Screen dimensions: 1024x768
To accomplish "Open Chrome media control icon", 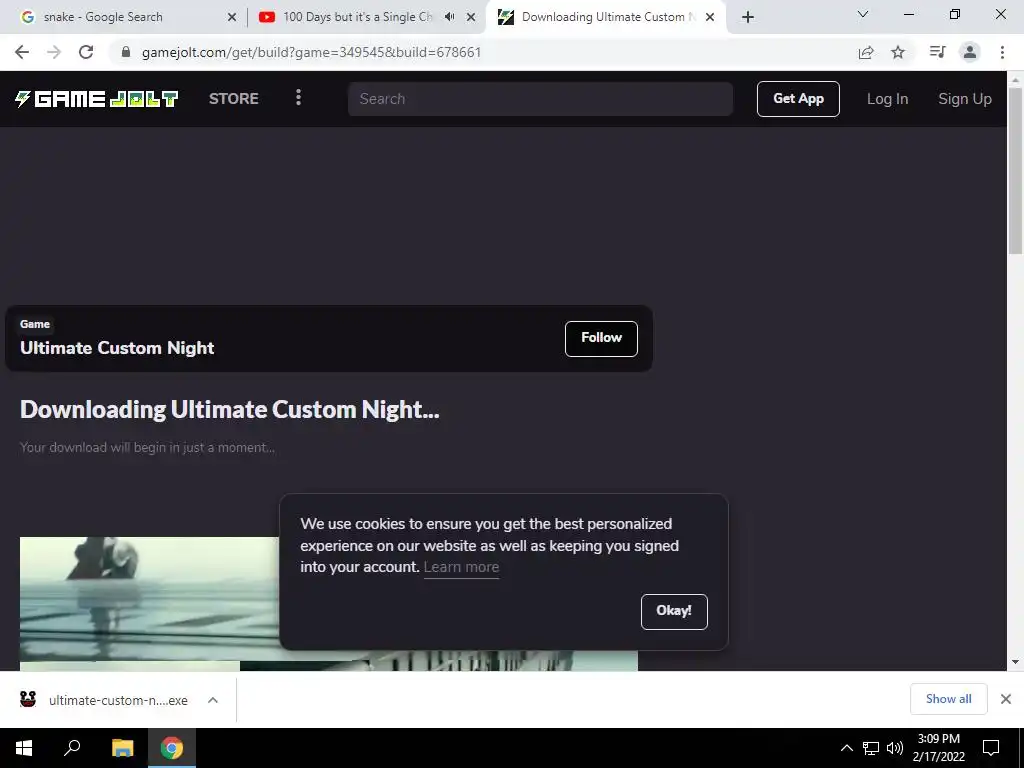I will pyautogui.click(x=937, y=52).
